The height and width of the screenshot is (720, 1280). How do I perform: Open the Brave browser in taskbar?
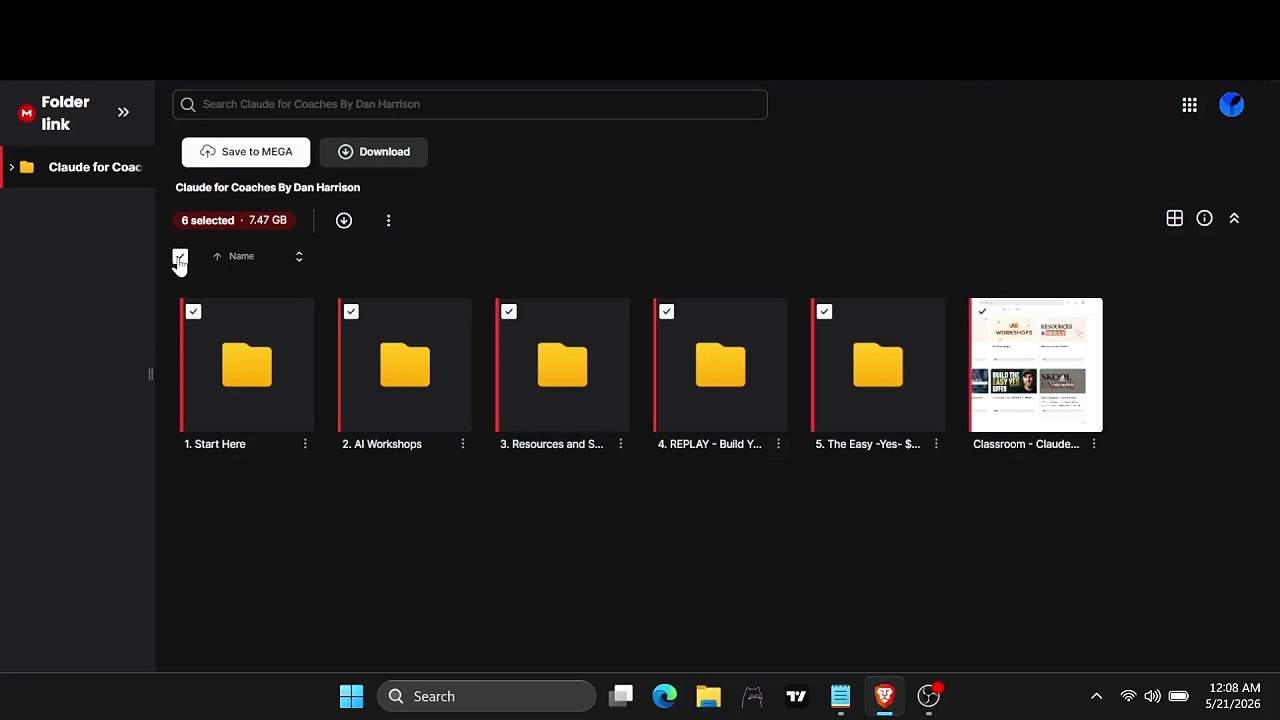point(884,696)
